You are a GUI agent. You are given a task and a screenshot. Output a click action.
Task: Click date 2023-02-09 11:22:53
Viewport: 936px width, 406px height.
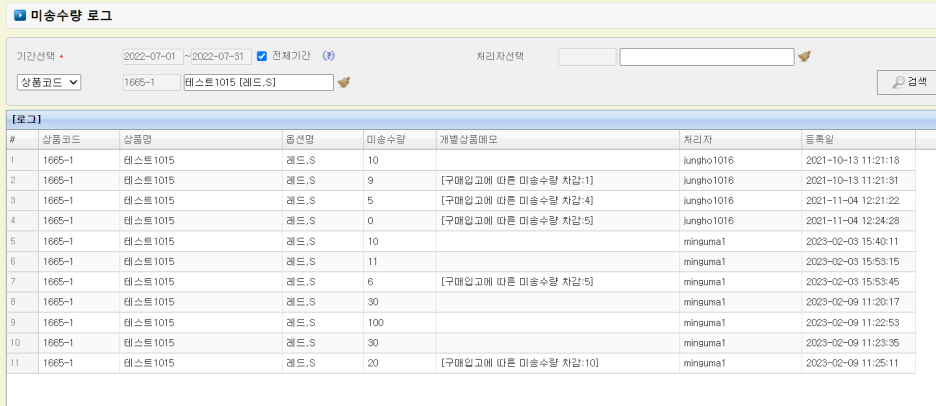[852, 322]
